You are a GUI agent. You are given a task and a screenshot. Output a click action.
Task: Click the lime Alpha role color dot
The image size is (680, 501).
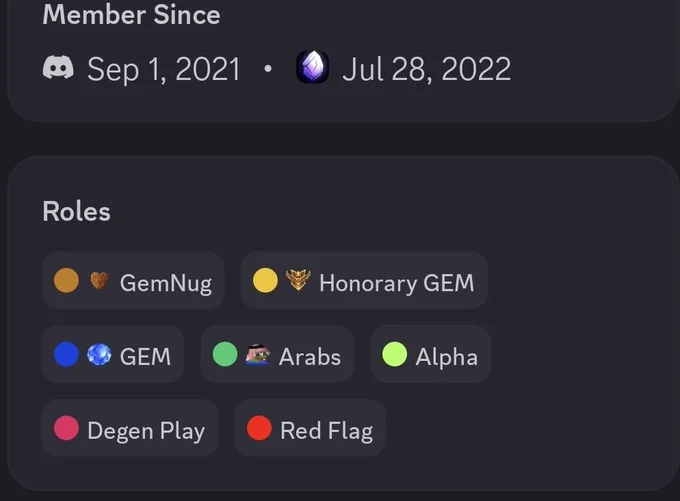click(395, 354)
